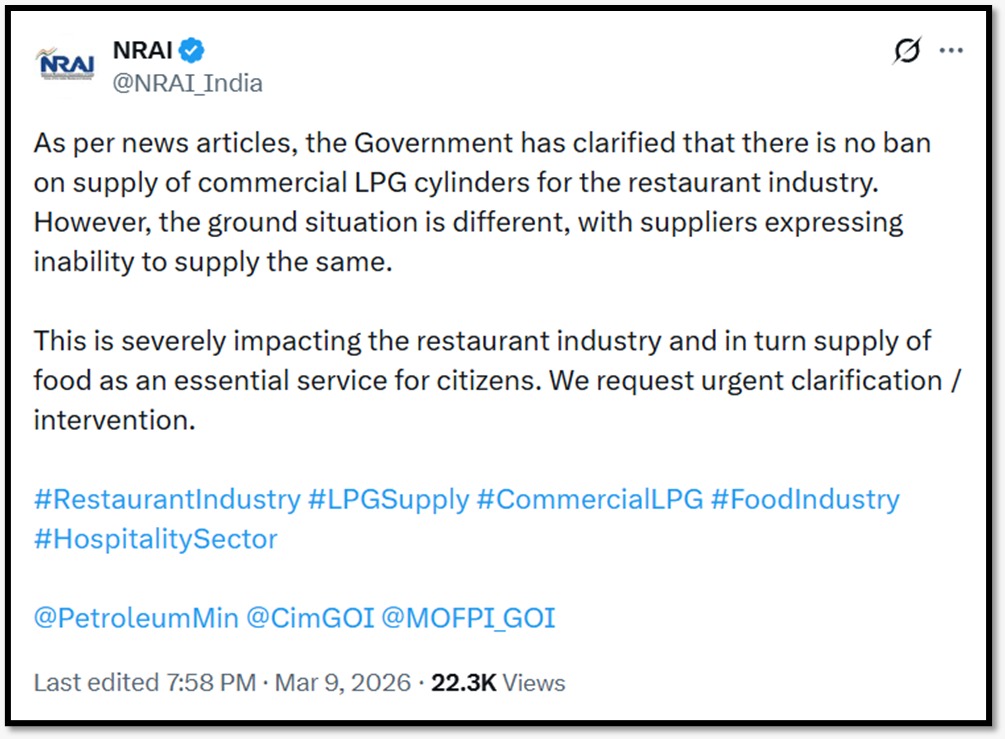The width and height of the screenshot is (1005, 739).
Task: Click the paragraph requesting urgent clarification
Action: (x=480, y=380)
